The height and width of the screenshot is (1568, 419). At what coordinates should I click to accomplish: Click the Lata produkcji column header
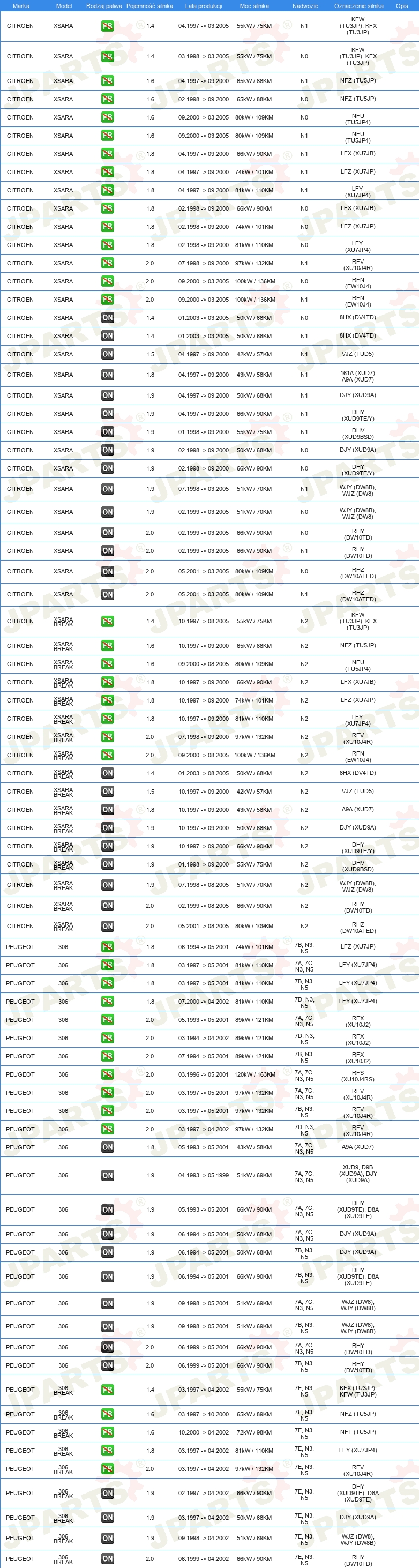click(204, 6)
